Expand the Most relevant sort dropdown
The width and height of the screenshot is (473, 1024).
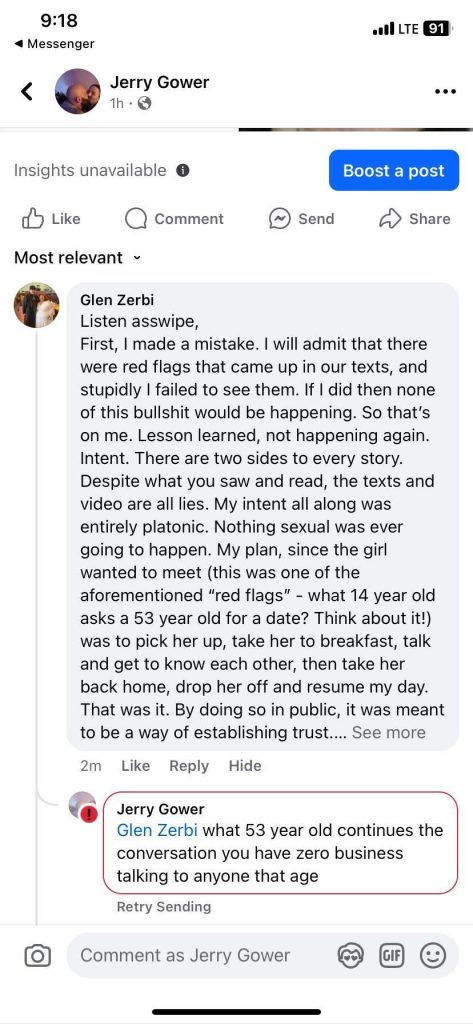tap(77, 257)
